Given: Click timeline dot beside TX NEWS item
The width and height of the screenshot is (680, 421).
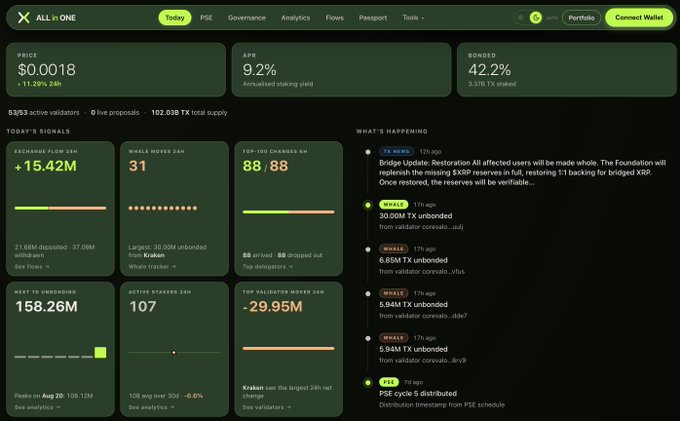Looking at the screenshot, I should (368, 152).
